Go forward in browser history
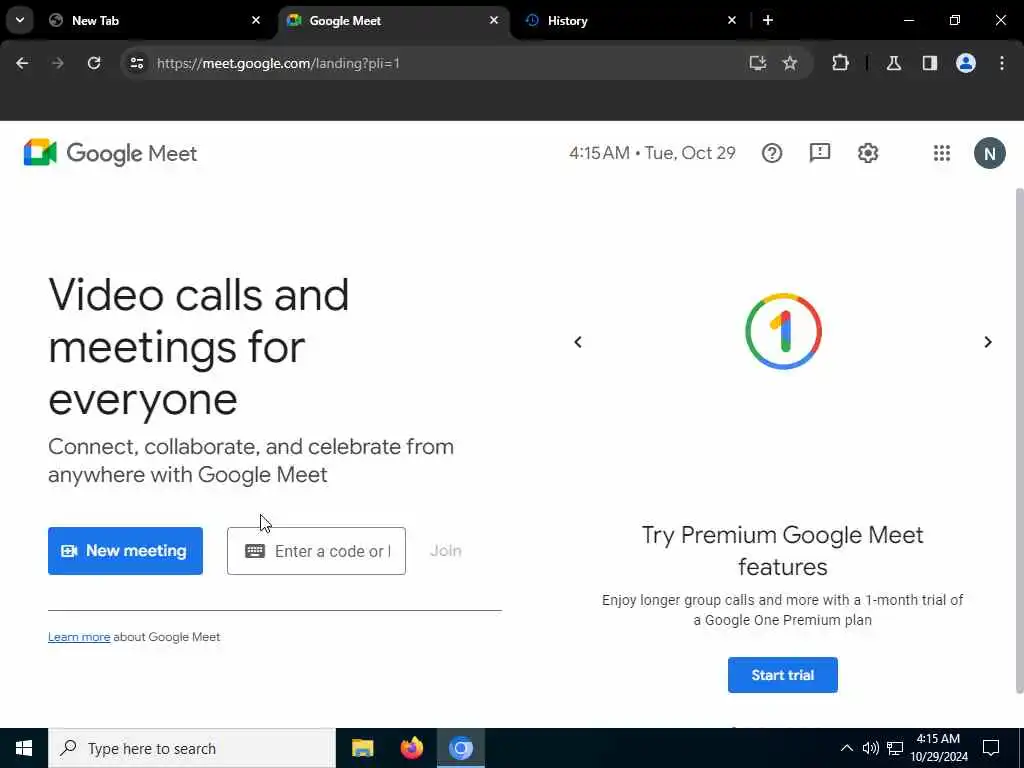The image size is (1024, 768). coord(57,63)
